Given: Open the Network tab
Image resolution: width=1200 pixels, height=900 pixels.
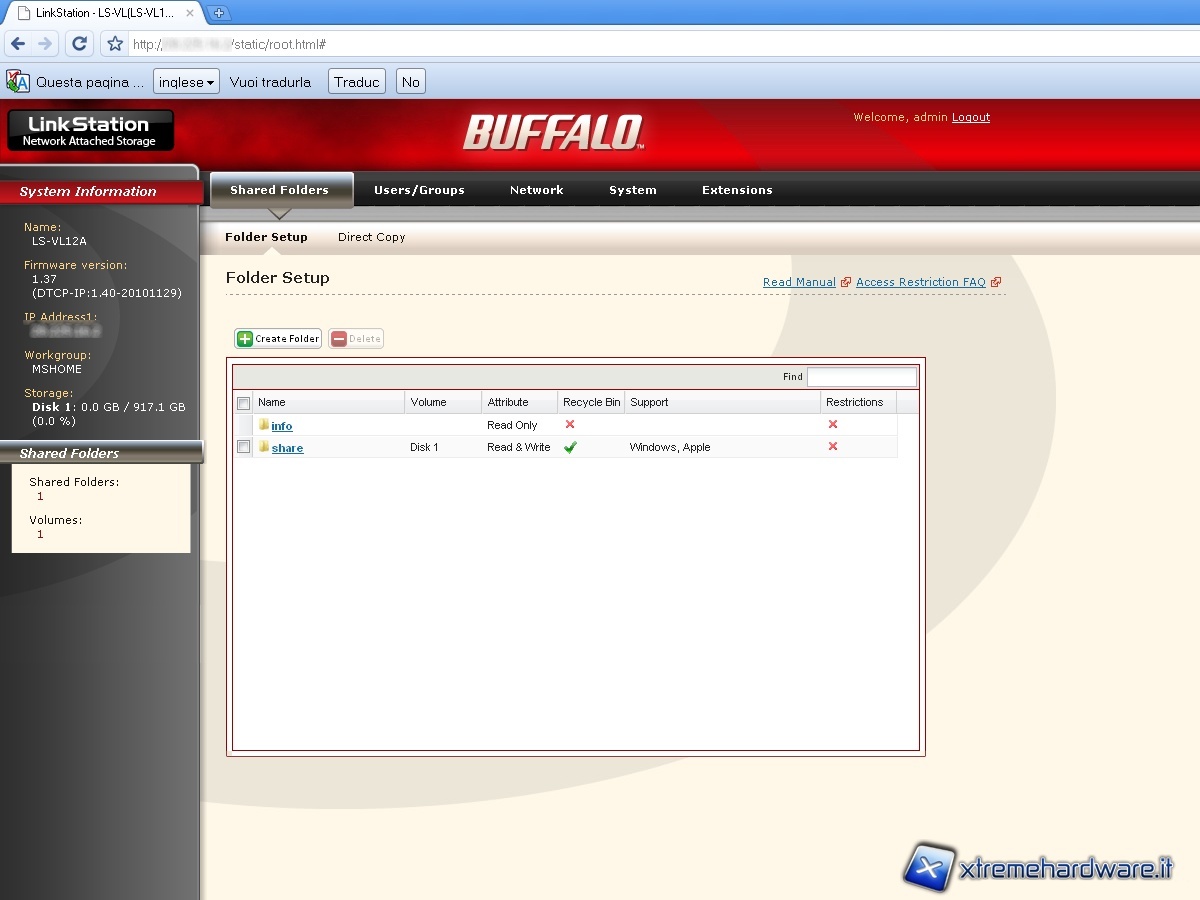Looking at the screenshot, I should (x=536, y=190).
